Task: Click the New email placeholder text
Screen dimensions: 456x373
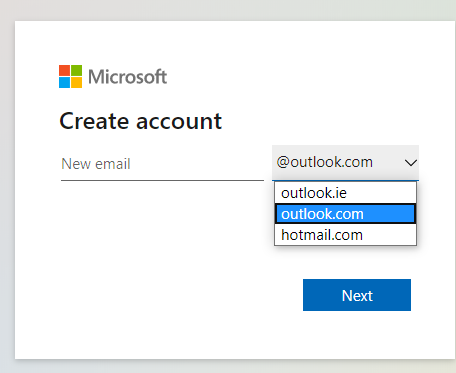Action: (96, 164)
